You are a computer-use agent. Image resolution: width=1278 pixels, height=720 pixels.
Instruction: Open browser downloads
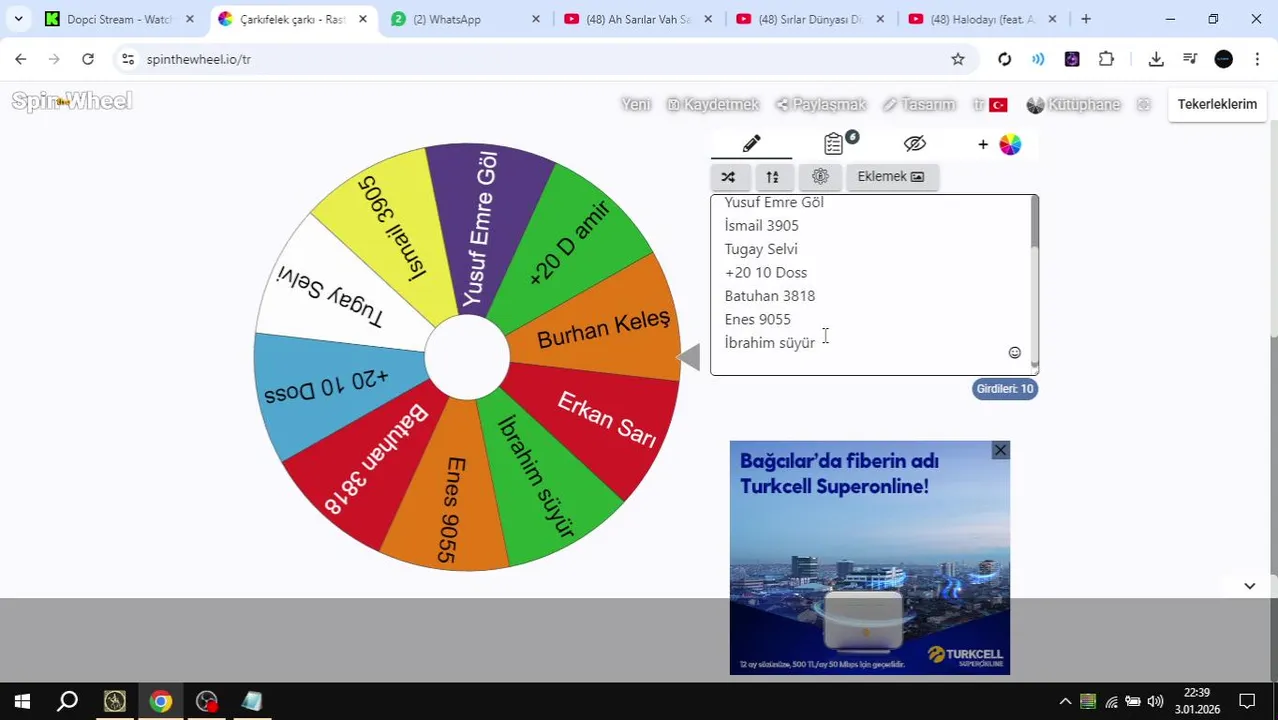(1156, 59)
